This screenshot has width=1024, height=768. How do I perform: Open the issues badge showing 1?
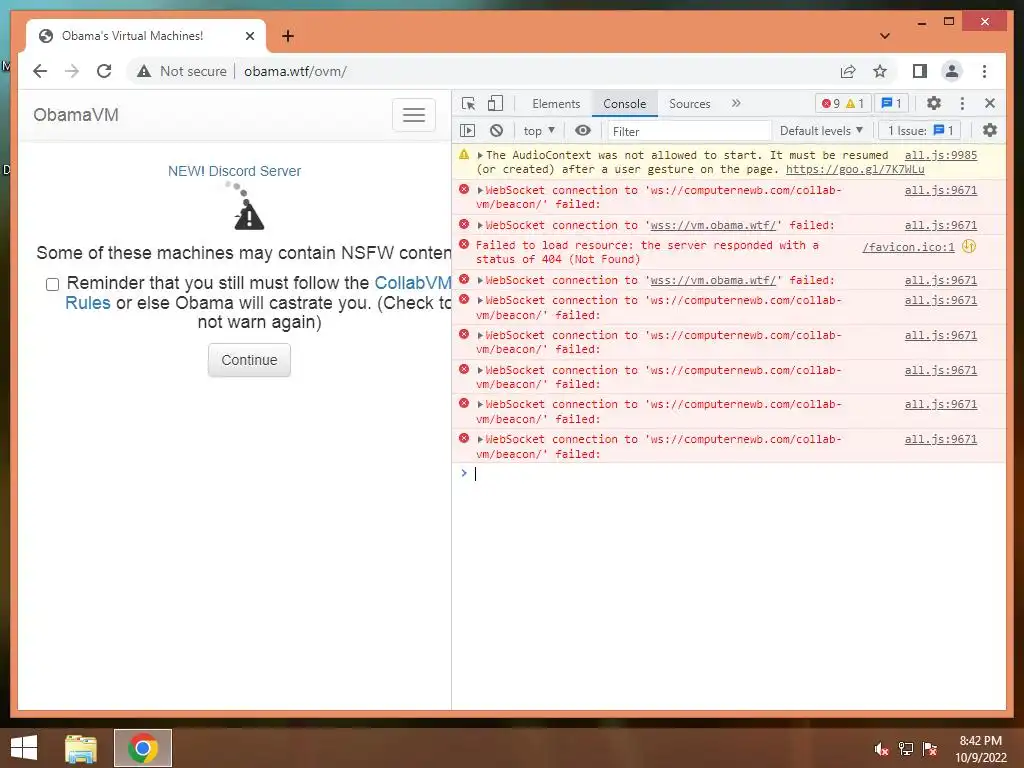[891, 103]
